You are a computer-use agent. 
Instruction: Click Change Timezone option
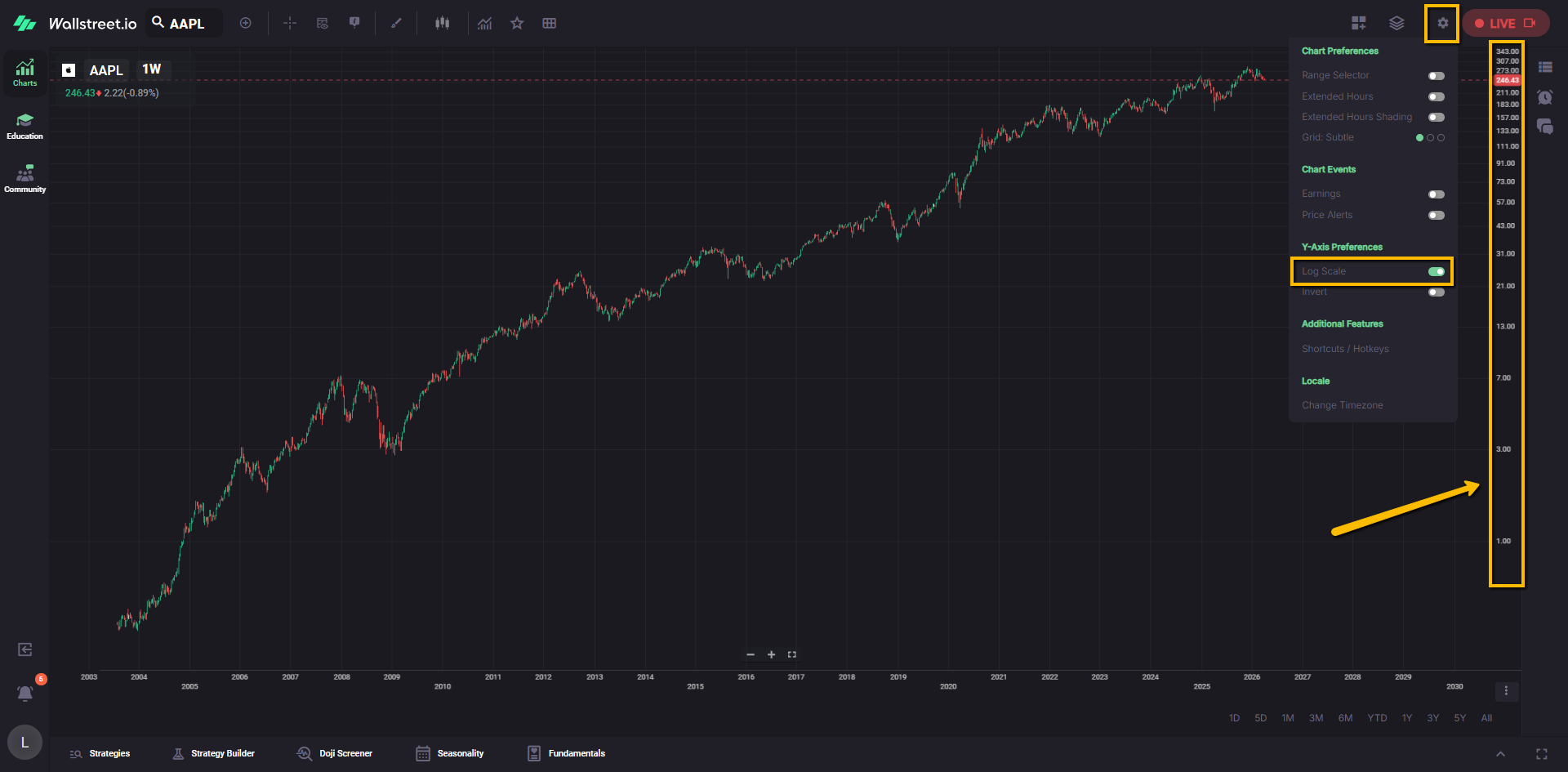[x=1342, y=405]
